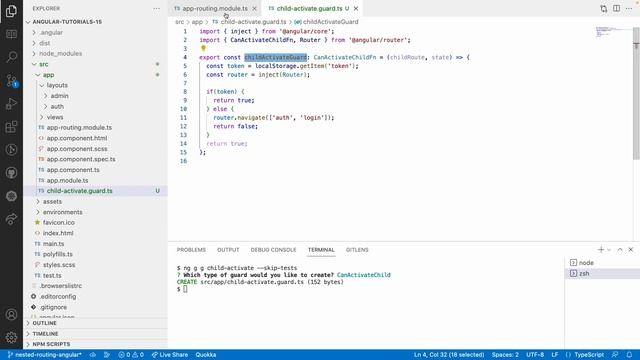Open the GitHub icon in activity bar

click(x=11, y=173)
